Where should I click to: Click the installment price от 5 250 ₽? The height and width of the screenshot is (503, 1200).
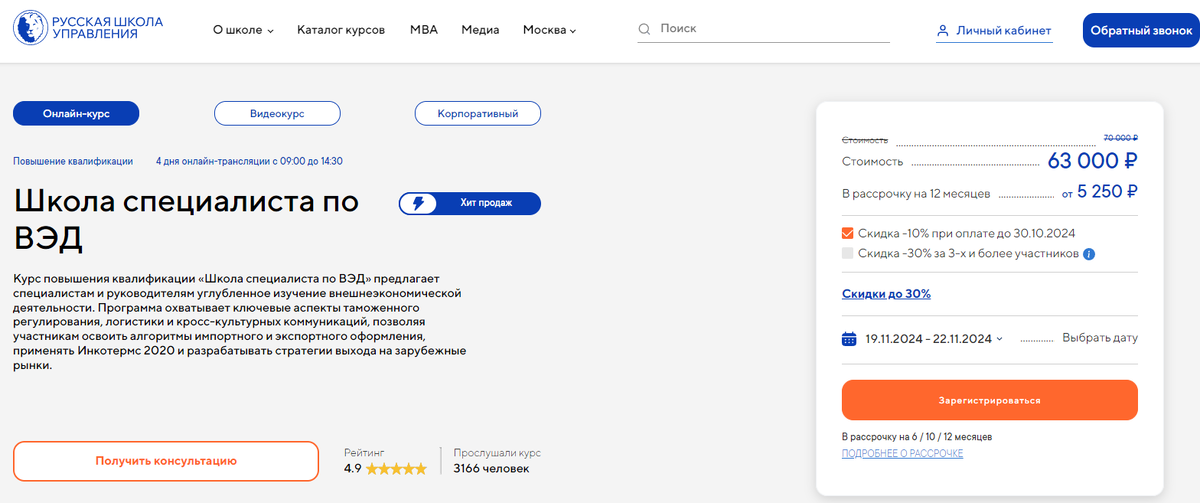(1100, 192)
